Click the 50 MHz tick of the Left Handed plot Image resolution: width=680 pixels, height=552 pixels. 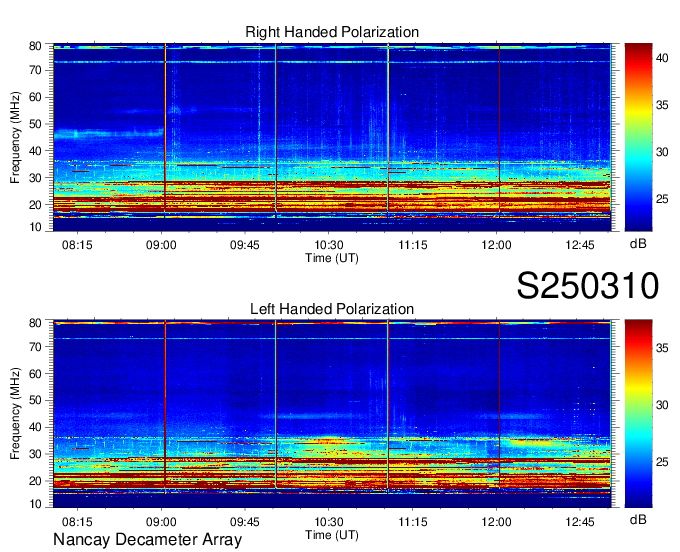[x=35, y=400]
